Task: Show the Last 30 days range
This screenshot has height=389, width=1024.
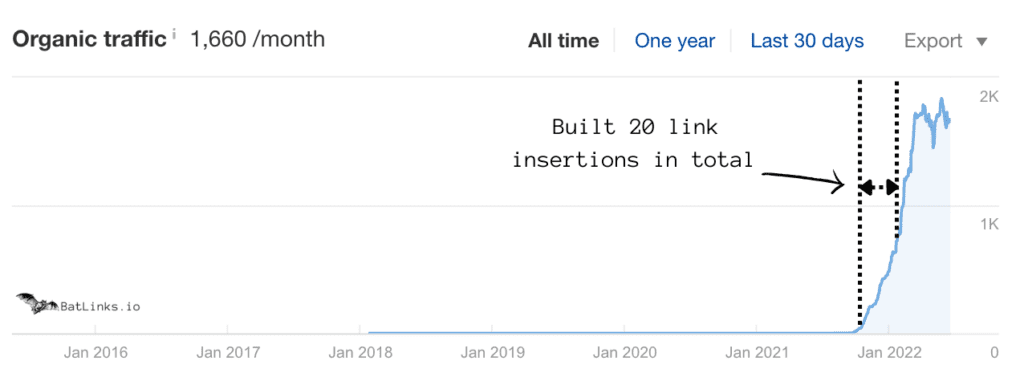Action: coord(807,41)
